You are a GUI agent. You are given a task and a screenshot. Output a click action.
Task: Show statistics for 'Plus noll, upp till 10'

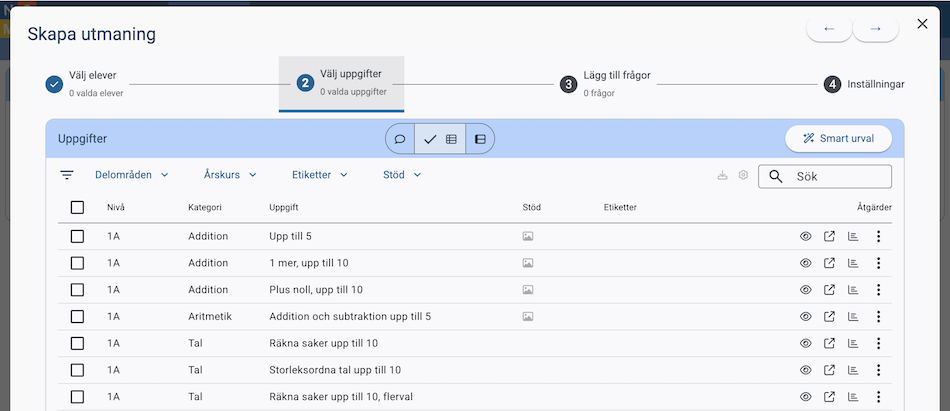(853, 290)
